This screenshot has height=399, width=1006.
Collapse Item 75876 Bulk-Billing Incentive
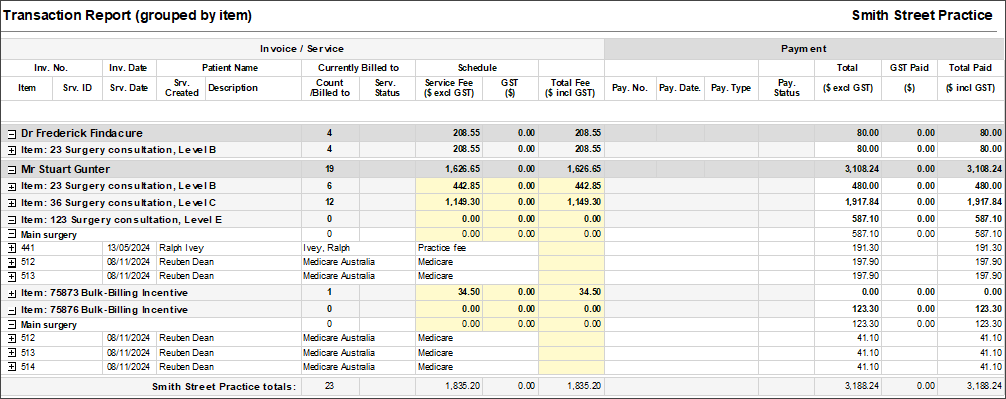click(x=11, y=310)
